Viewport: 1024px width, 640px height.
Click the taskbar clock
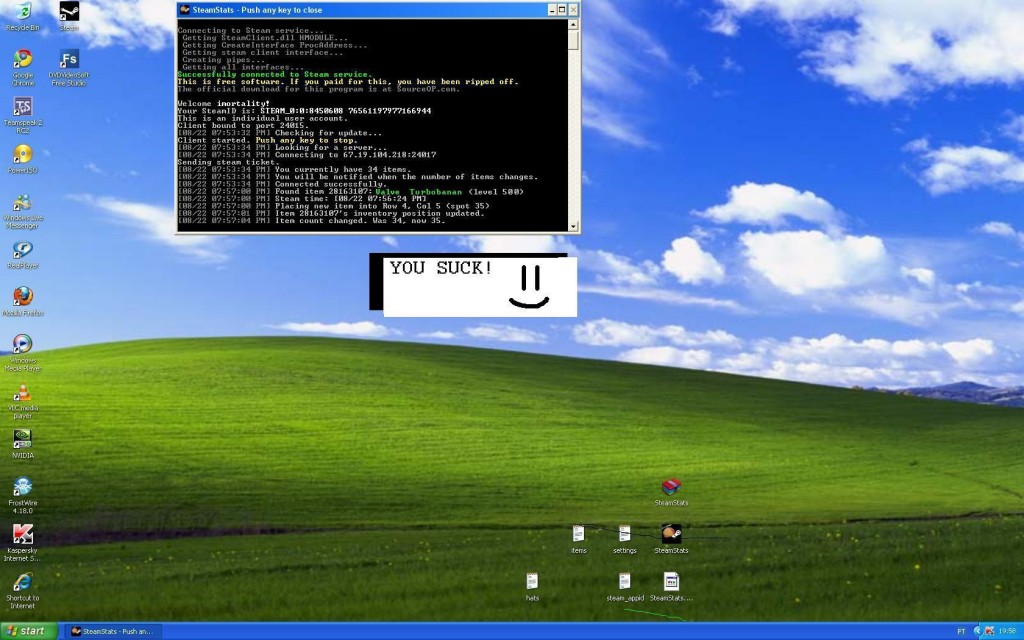tap(1007, 631)
